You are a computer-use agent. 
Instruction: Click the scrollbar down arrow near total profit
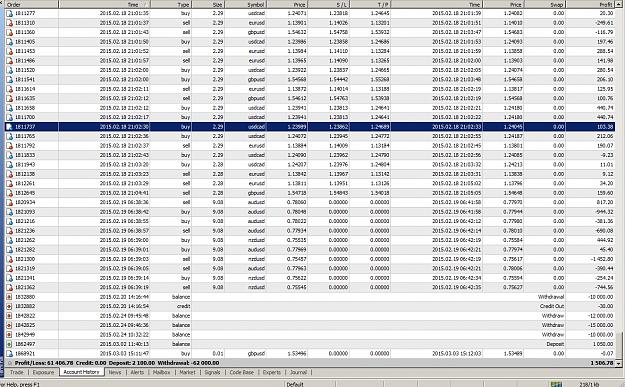[x=619, y=363]
